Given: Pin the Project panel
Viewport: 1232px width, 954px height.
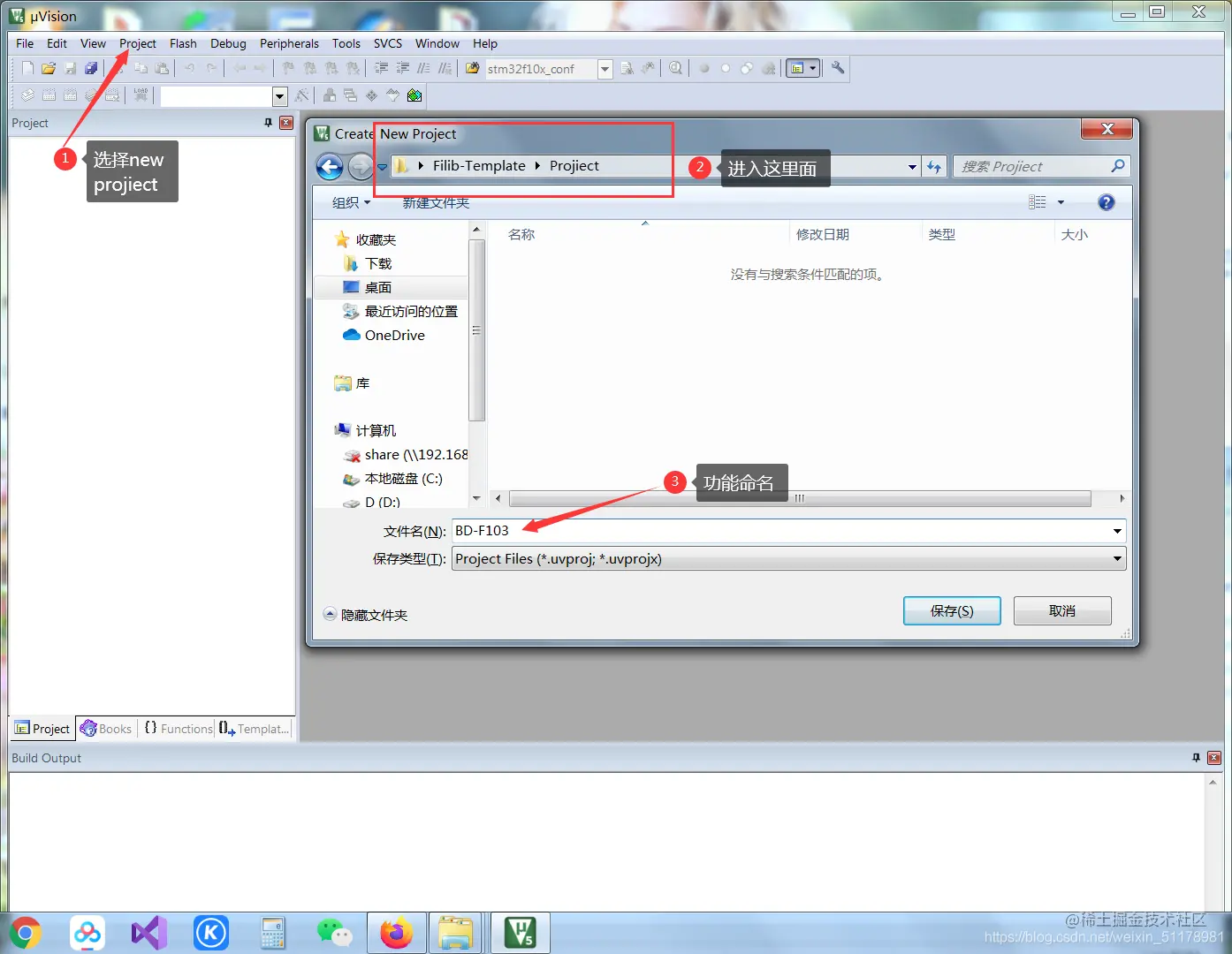Looking at the screenshot, I should [x=269, y=123].
